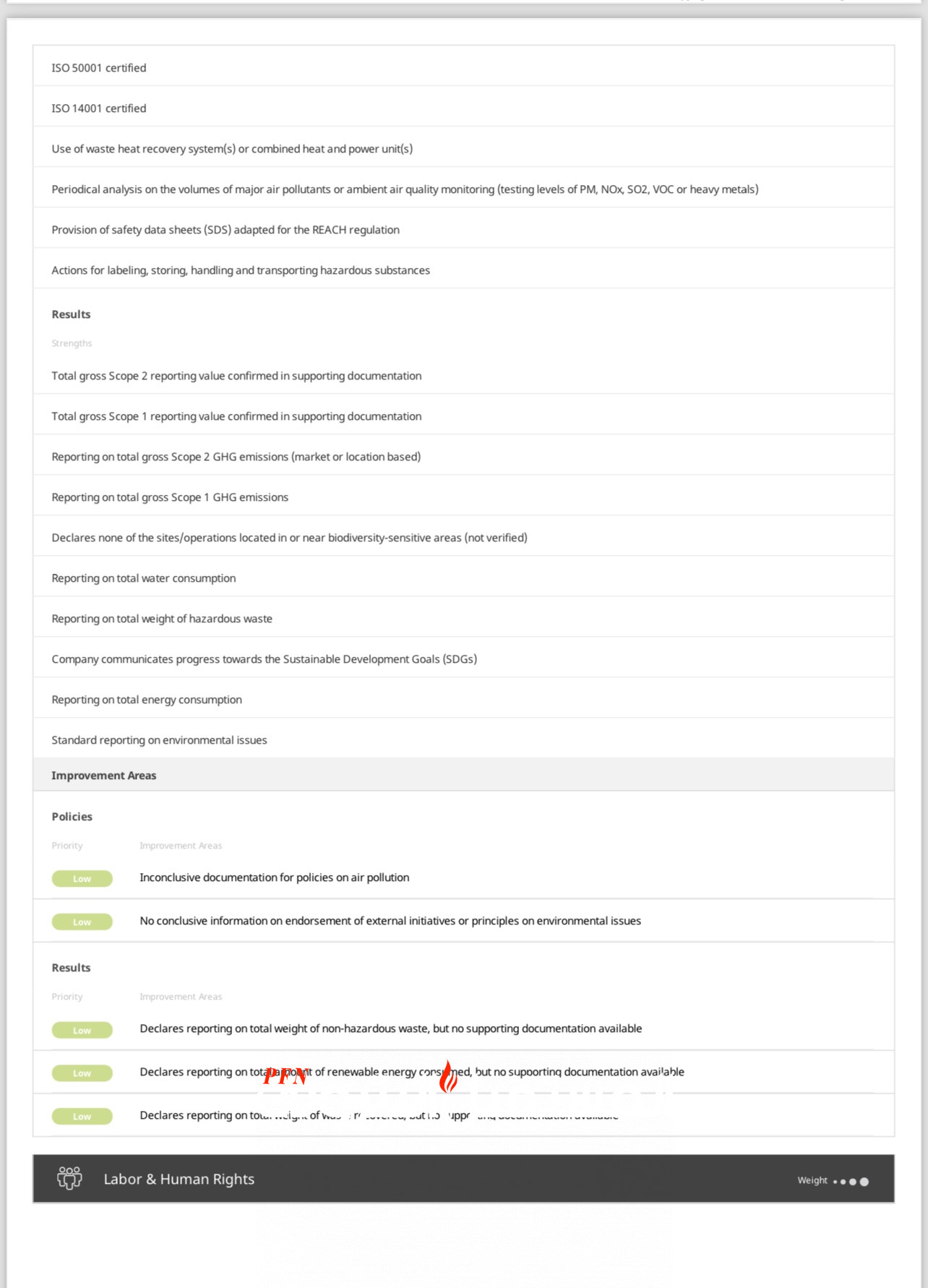The width and height of the screenshot is (928, 1288).
Task: Click Reporting on total energy consumption row
Action: [x=463, y=699]
